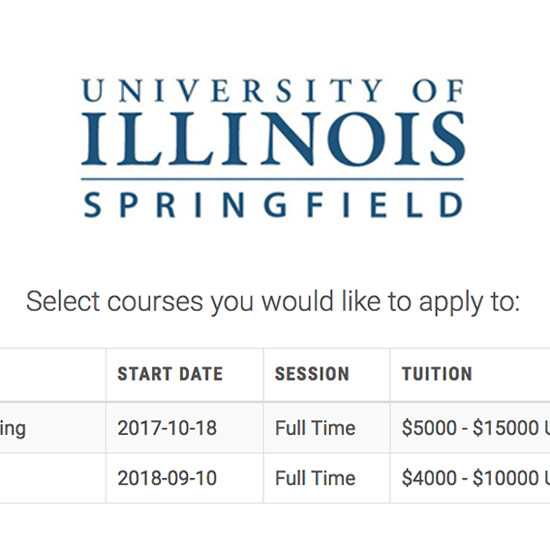This screenshot has height=550, width=550.
Task: Click the ILLINOIS word in the logo
Action: [x=273, y=139]
